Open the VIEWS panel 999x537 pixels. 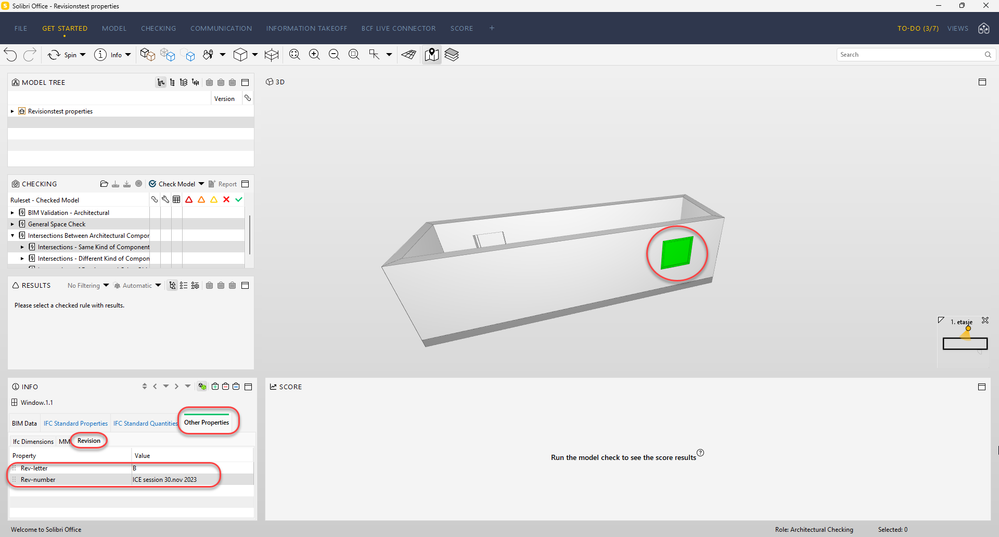[958, 29]
